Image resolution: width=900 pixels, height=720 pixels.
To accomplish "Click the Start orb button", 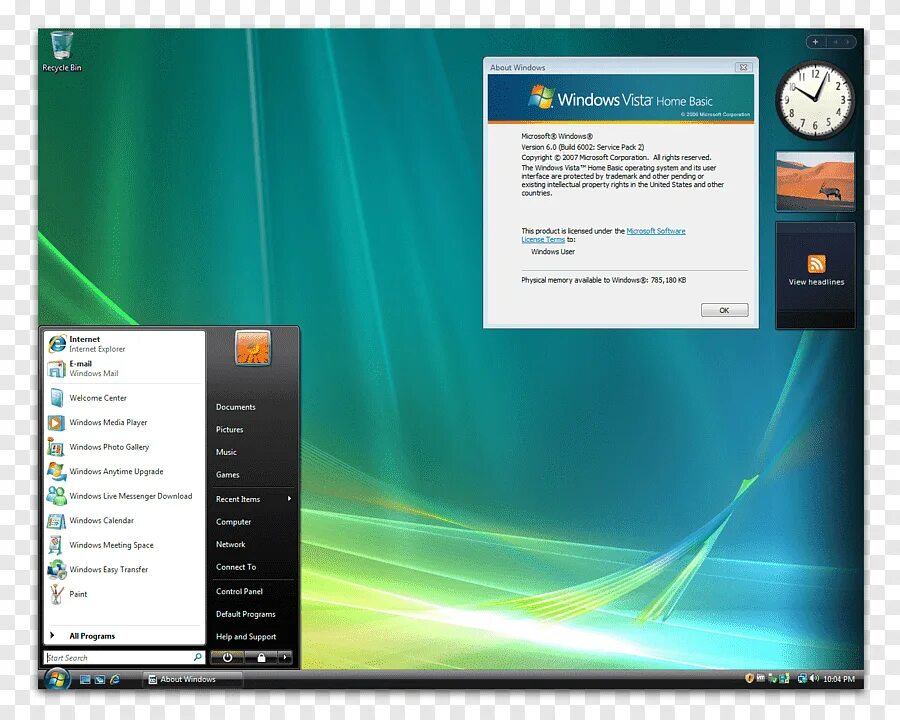I will tap(56, 679).
